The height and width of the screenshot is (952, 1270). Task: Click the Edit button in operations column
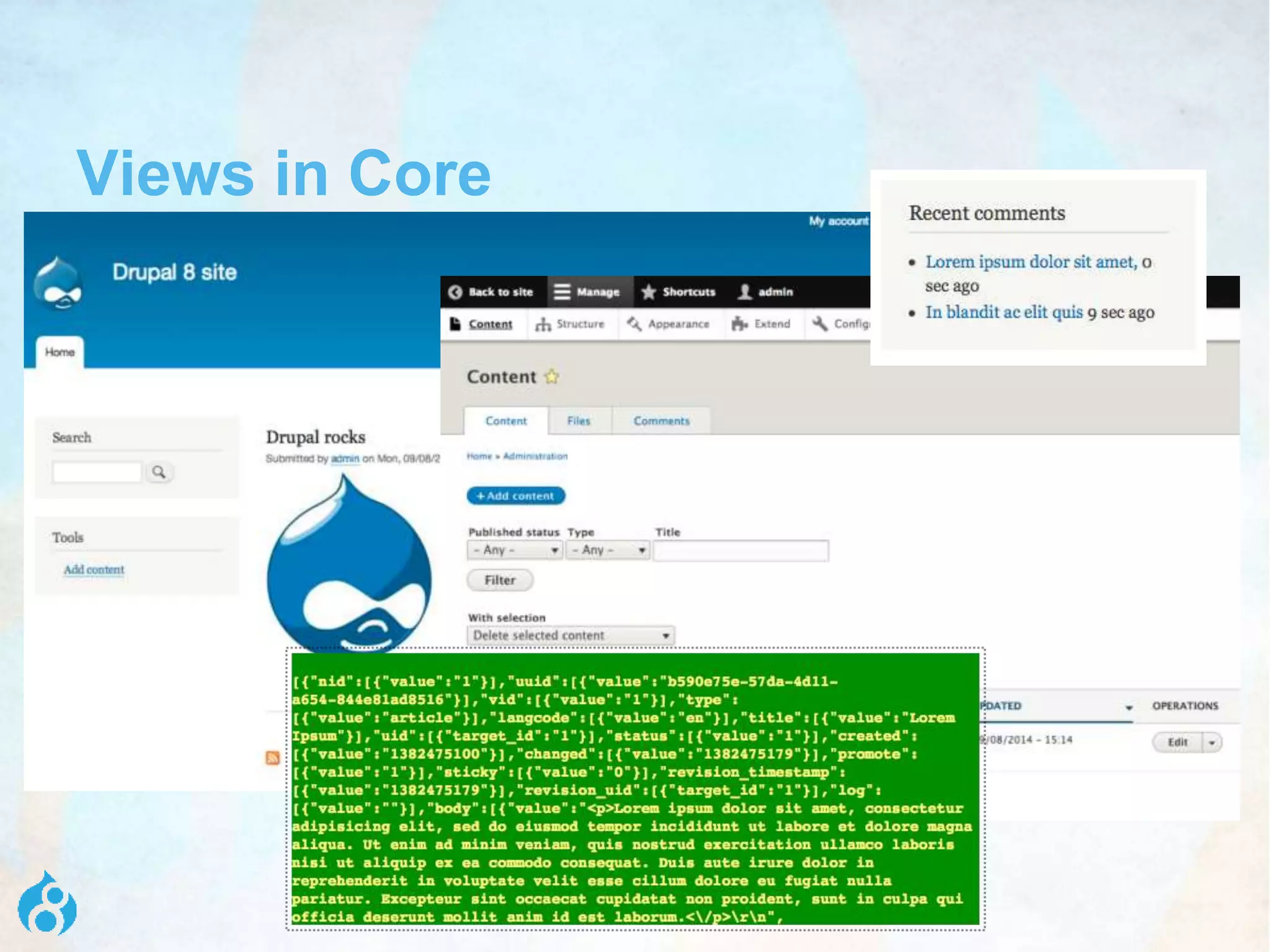pos(1178,743)
